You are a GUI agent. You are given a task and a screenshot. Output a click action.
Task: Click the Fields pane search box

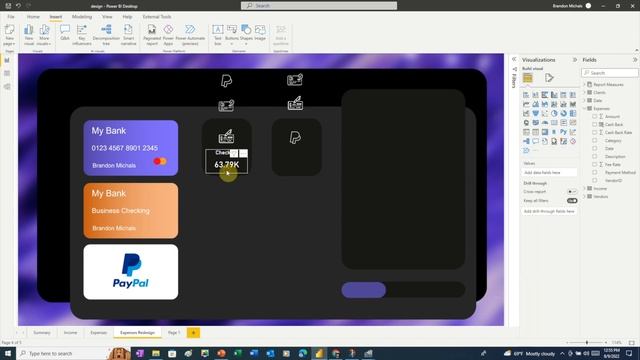click(610, 73)
